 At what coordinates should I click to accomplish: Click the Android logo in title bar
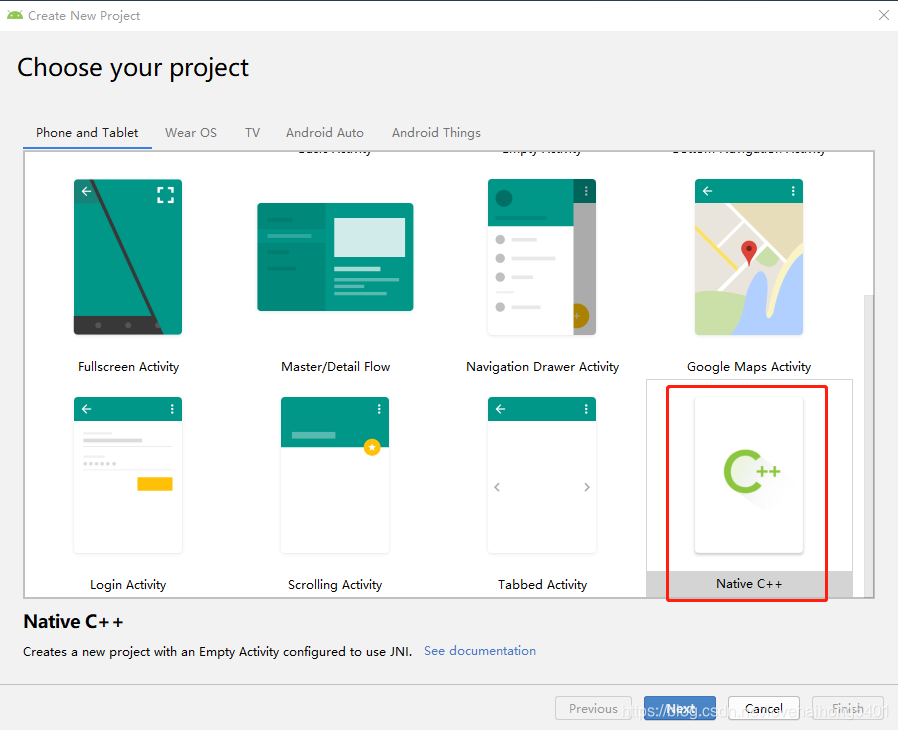pyautogui.click(x=15, y=15)
